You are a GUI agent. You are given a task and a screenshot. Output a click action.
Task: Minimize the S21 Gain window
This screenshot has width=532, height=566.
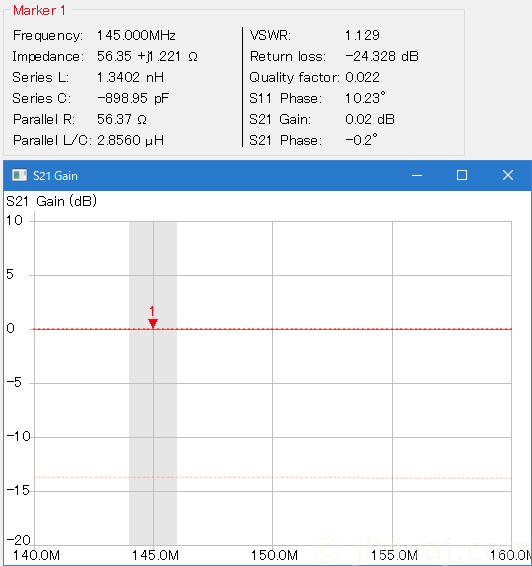(417, 175)
